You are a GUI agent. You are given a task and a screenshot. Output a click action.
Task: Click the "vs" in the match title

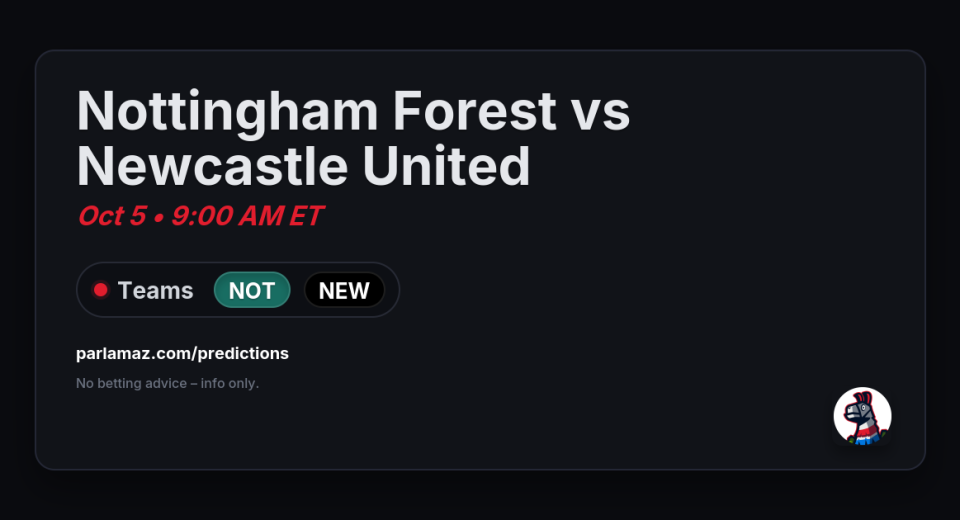(602, 110)
